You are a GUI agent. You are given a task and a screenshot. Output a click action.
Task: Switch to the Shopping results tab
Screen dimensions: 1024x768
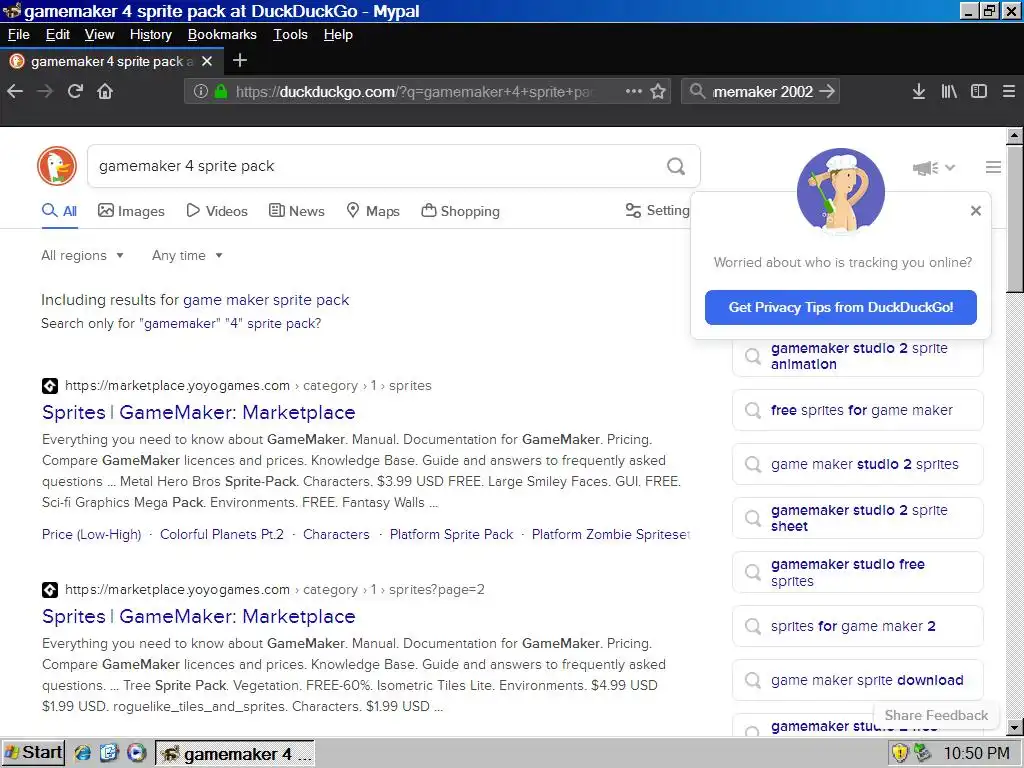pyautogui.click(x=460, y=211)
